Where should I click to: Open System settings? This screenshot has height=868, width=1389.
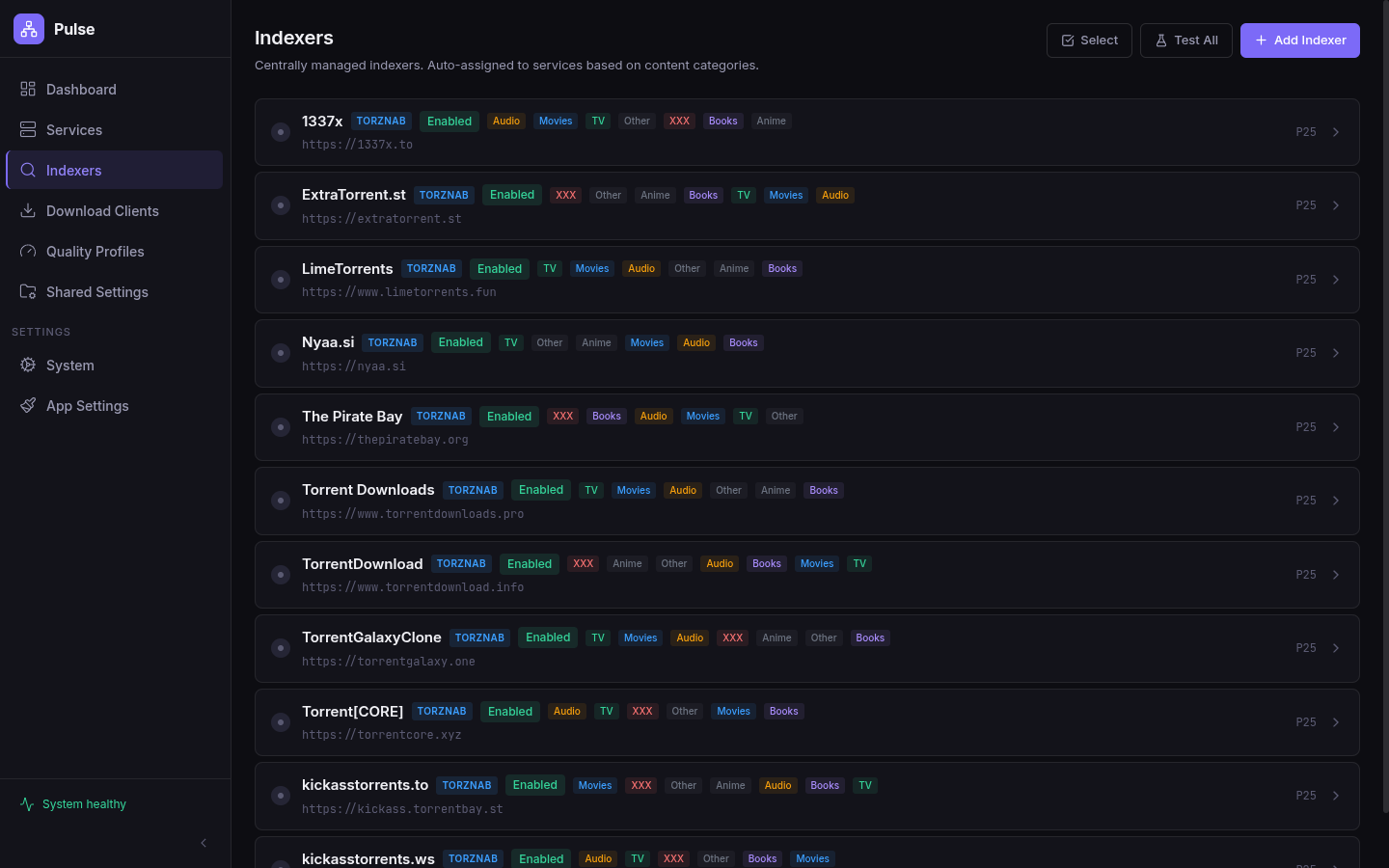coord(114,366)
